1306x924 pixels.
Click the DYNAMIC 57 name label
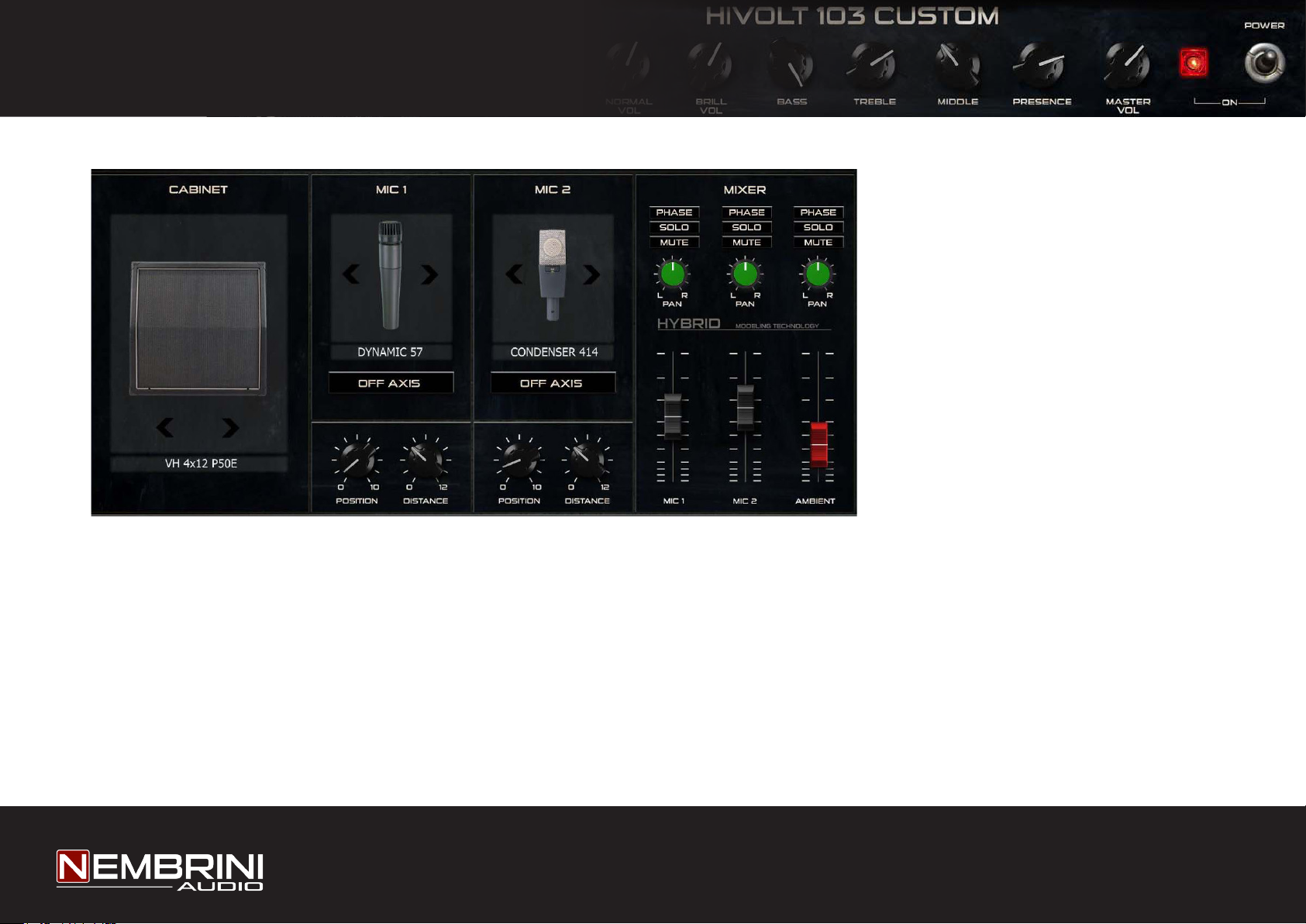tap(391, 352)
